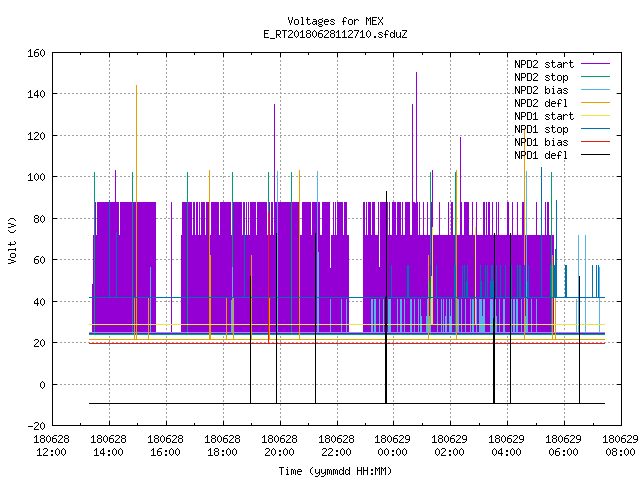Click the y-axis tick value 40
The height and width of the screenshot is (480, 640).
pos(39,302)
